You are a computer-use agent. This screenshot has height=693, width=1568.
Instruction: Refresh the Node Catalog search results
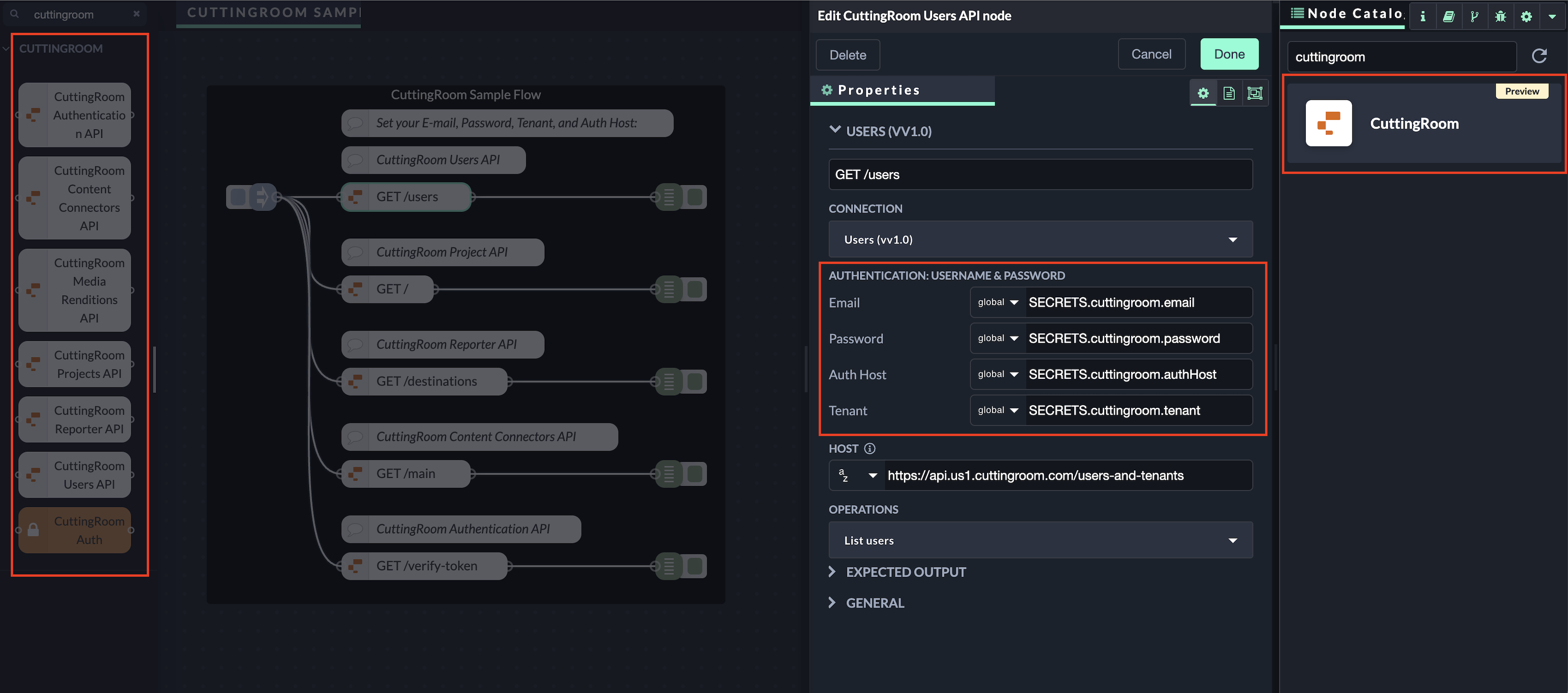click(1539, 57)
